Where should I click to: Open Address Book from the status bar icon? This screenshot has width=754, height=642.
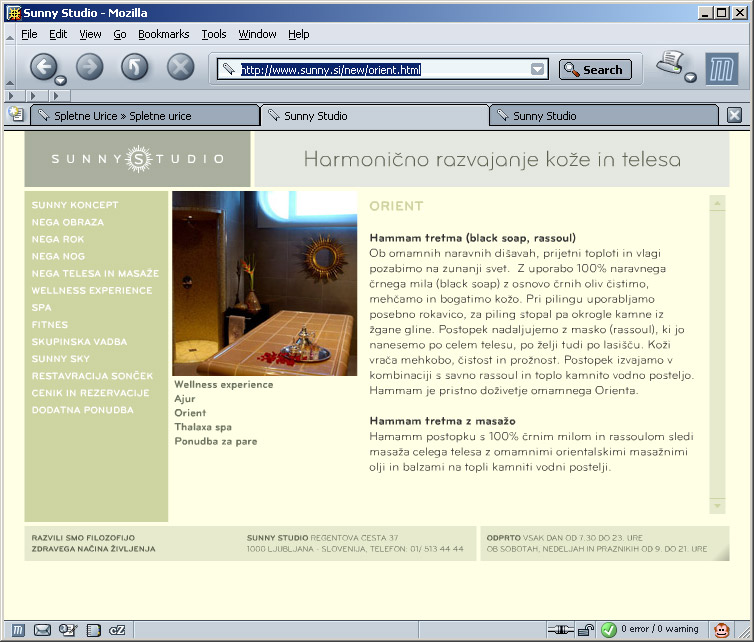point(93,629)
